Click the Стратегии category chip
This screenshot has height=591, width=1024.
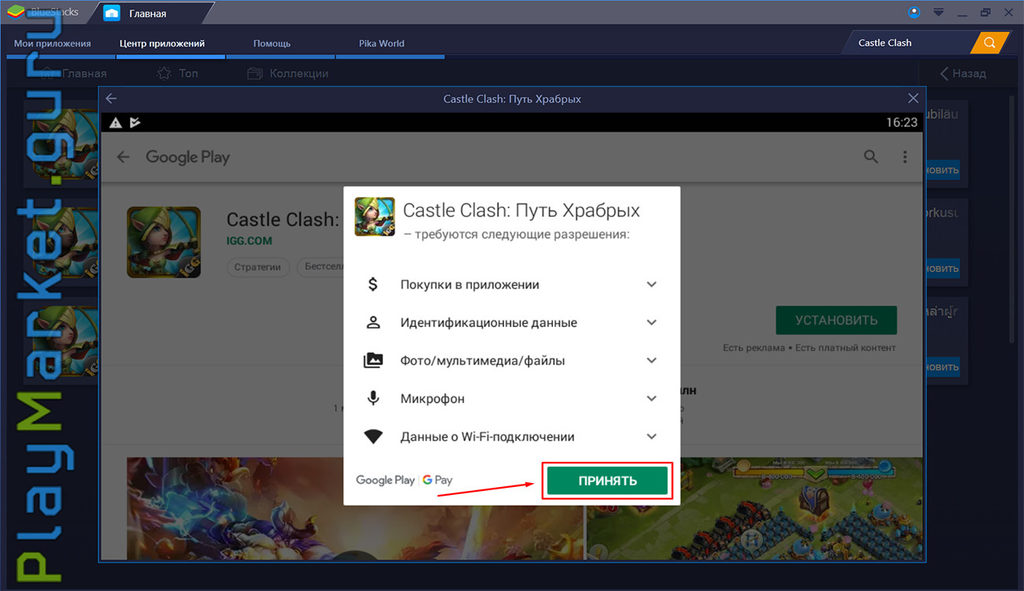point(257,266)
